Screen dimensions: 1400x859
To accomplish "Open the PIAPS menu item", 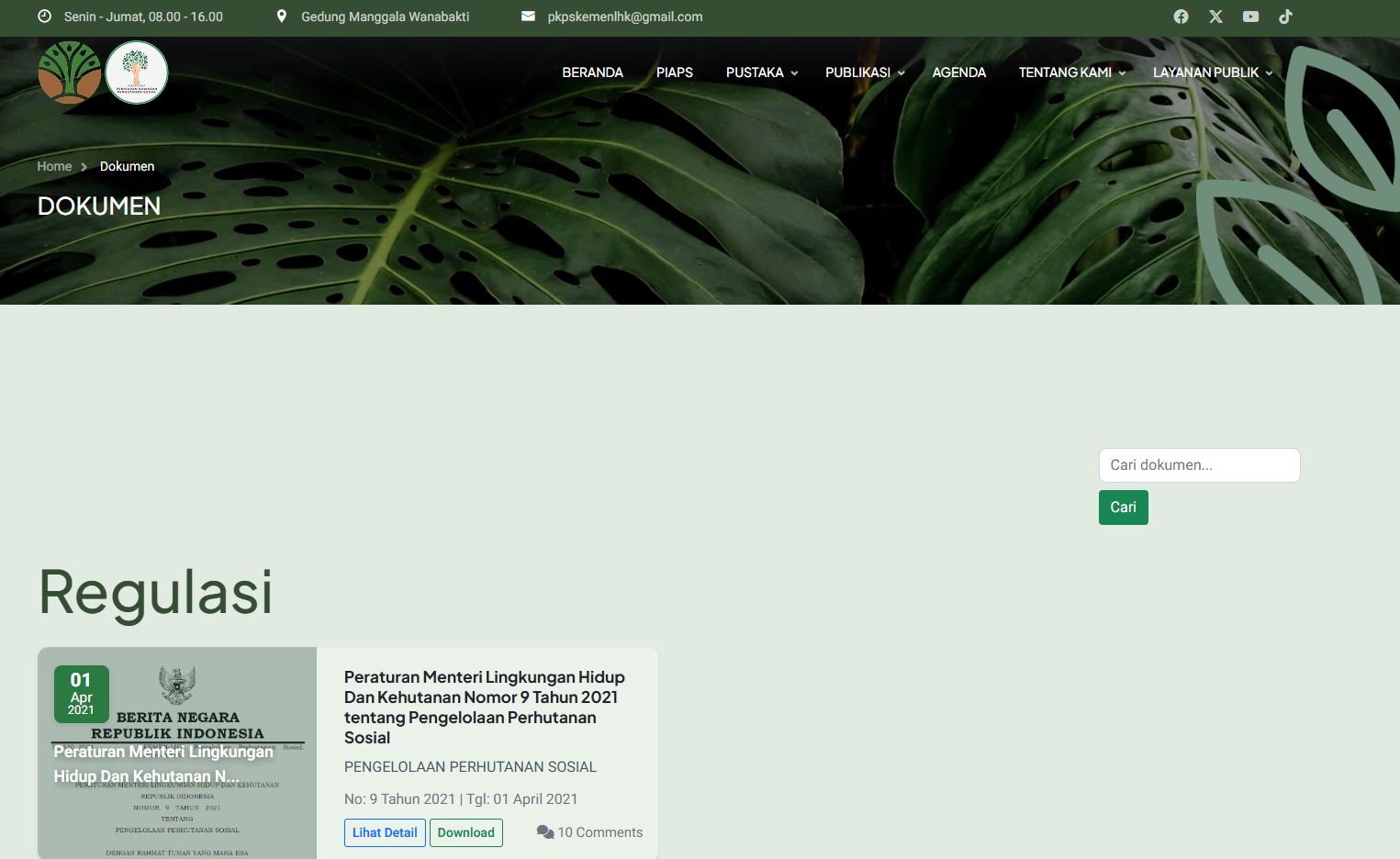I will 674,73.
